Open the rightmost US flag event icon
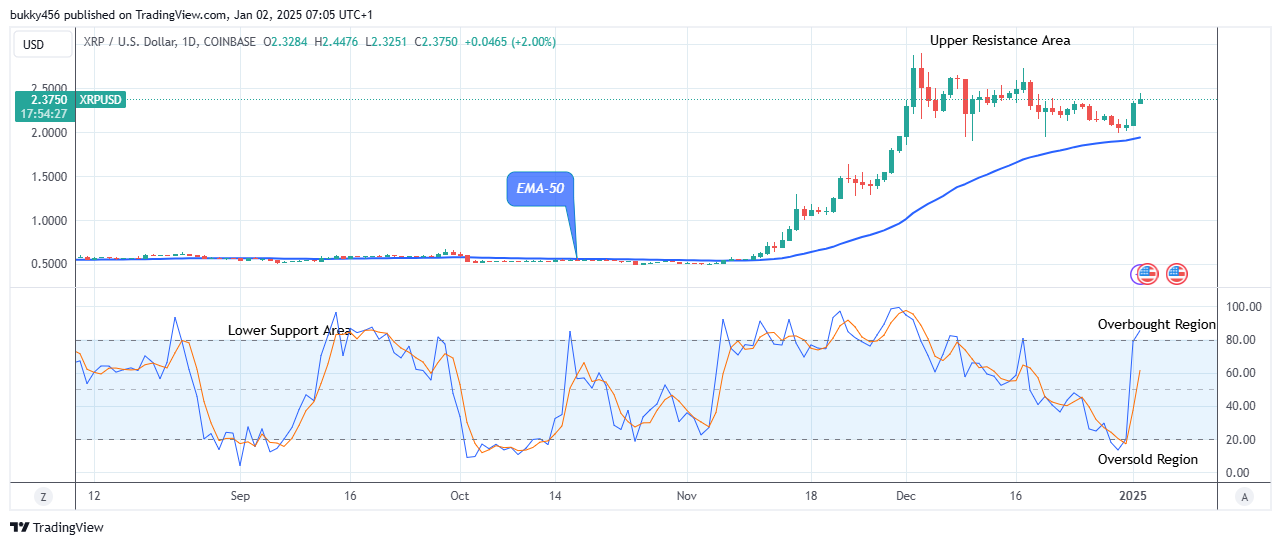 tap(1177, 273)
